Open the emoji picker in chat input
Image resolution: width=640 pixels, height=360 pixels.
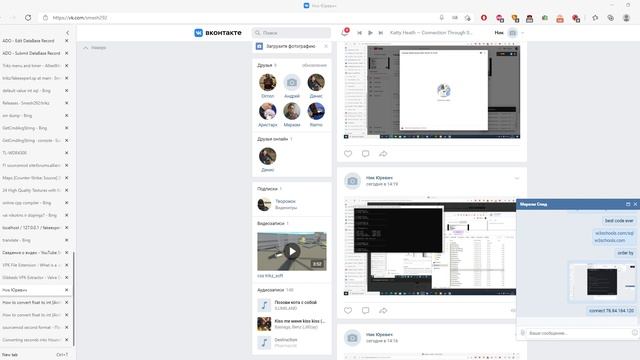pyautogui.click(x=635, y=333)
